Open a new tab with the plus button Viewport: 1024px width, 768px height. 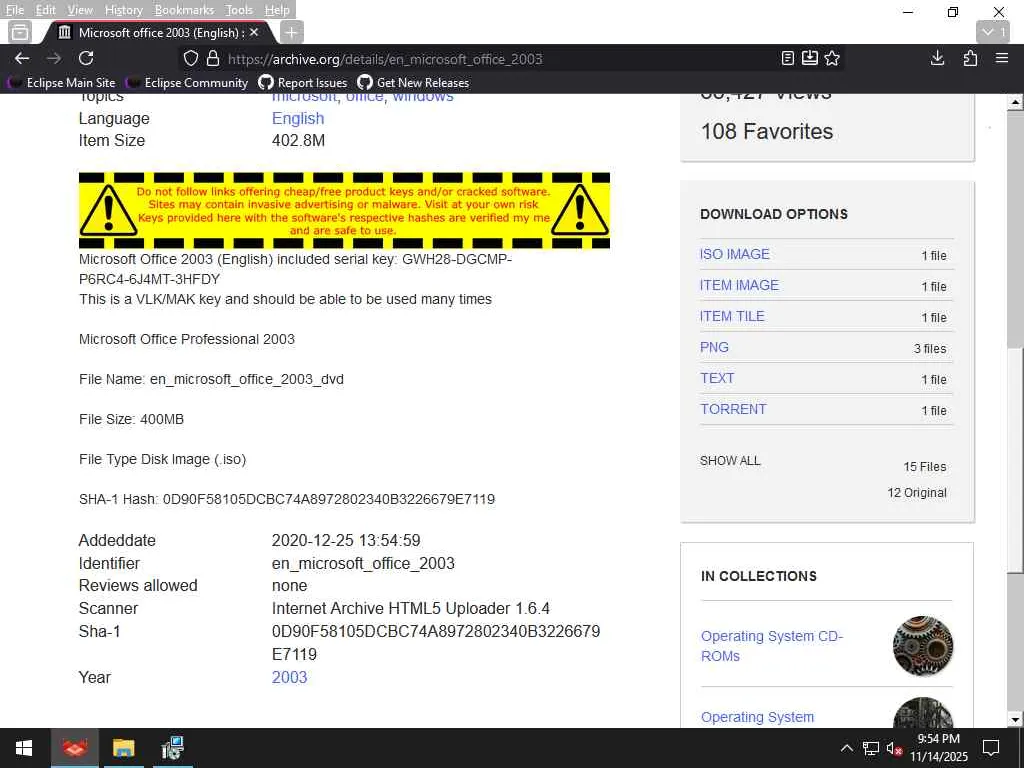click(291, 32)
